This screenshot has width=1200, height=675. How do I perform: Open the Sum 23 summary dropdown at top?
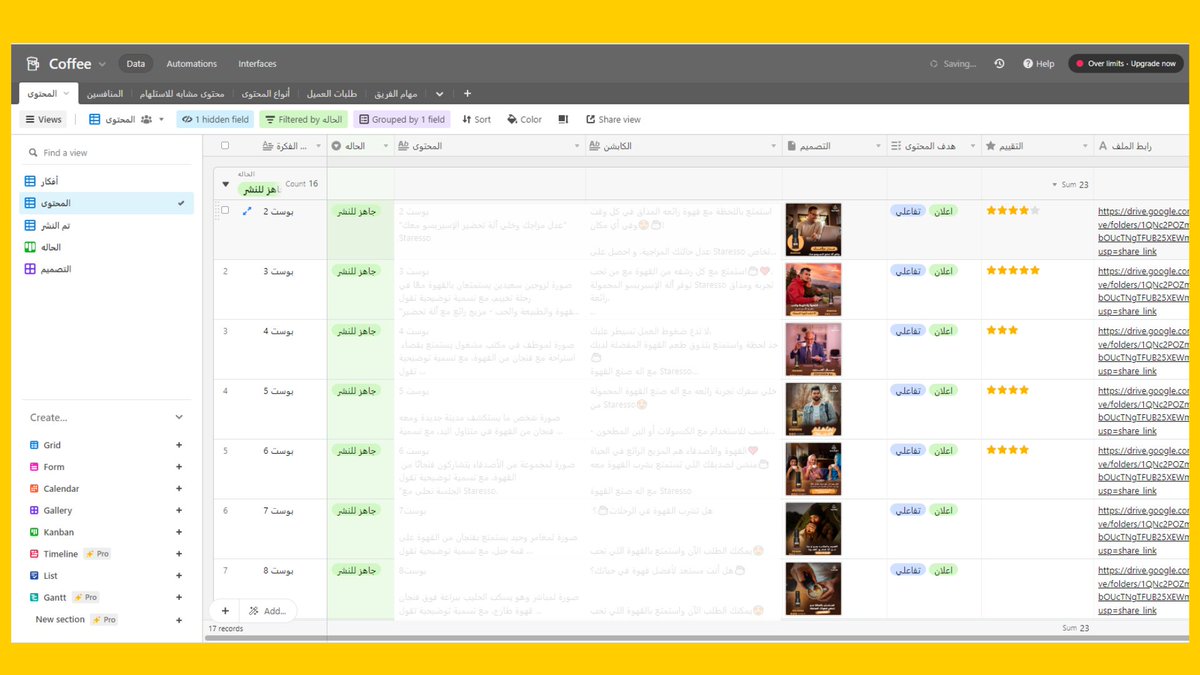pyautogui.click(x=1071, y=184)
